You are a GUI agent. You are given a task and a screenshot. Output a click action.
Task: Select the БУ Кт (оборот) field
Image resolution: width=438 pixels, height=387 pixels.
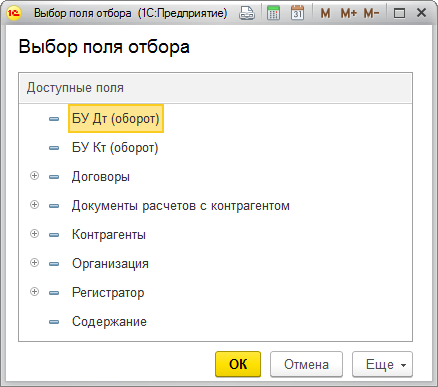115,147
